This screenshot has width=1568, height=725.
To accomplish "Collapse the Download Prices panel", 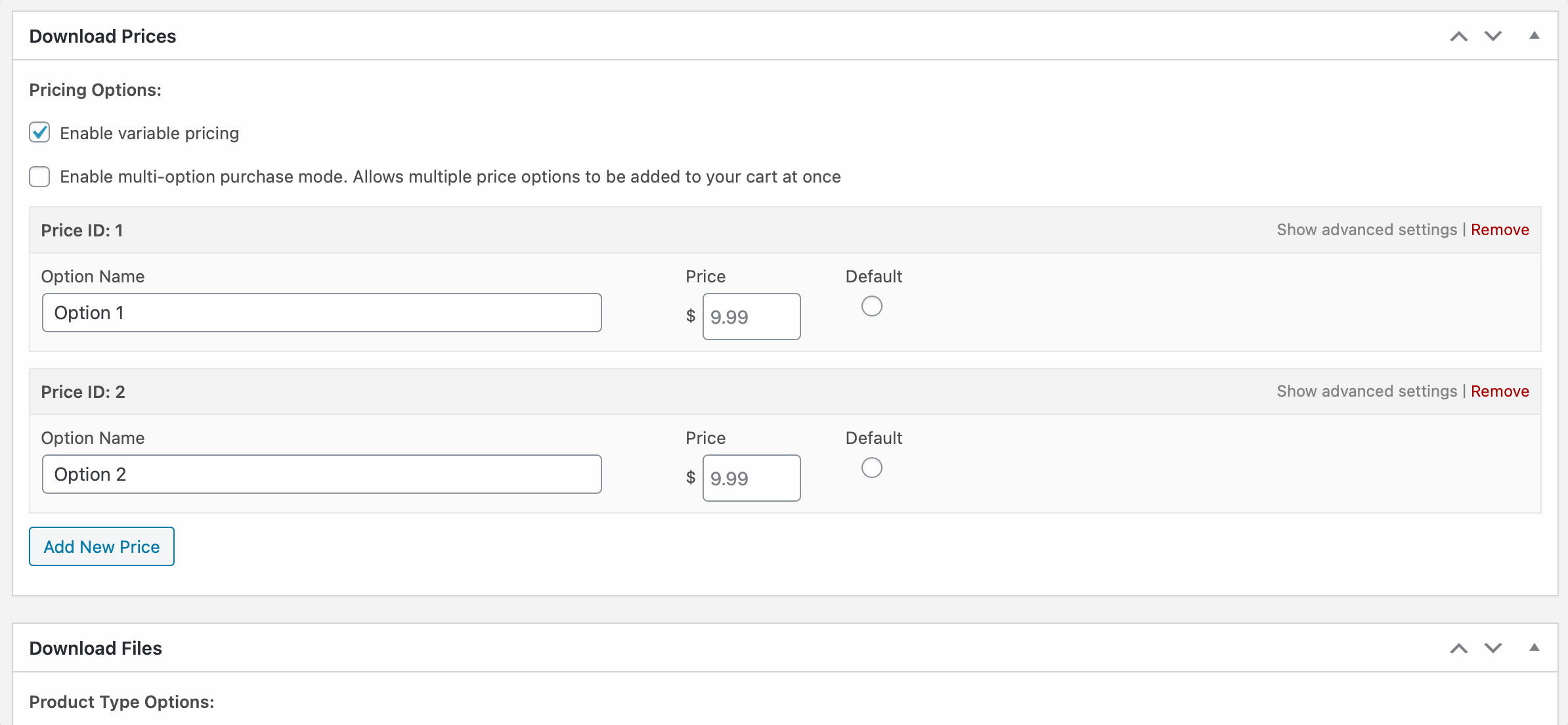I will 1535,35.
